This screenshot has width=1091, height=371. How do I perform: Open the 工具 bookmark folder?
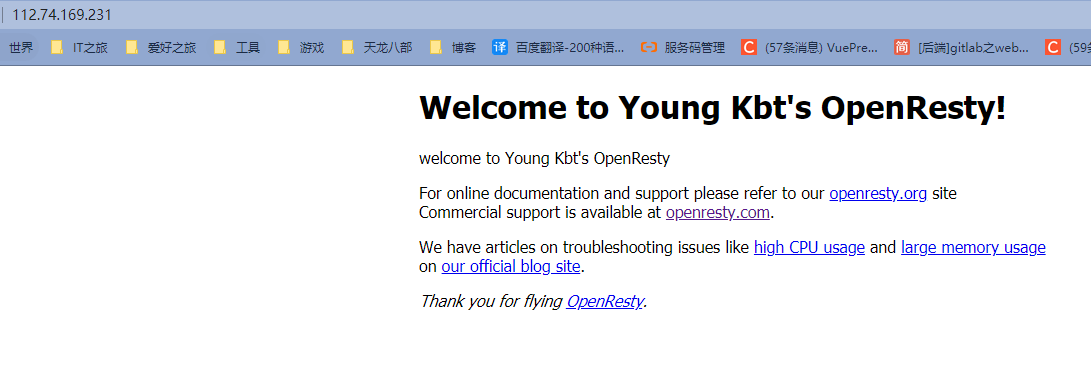(x=237, y=47)
